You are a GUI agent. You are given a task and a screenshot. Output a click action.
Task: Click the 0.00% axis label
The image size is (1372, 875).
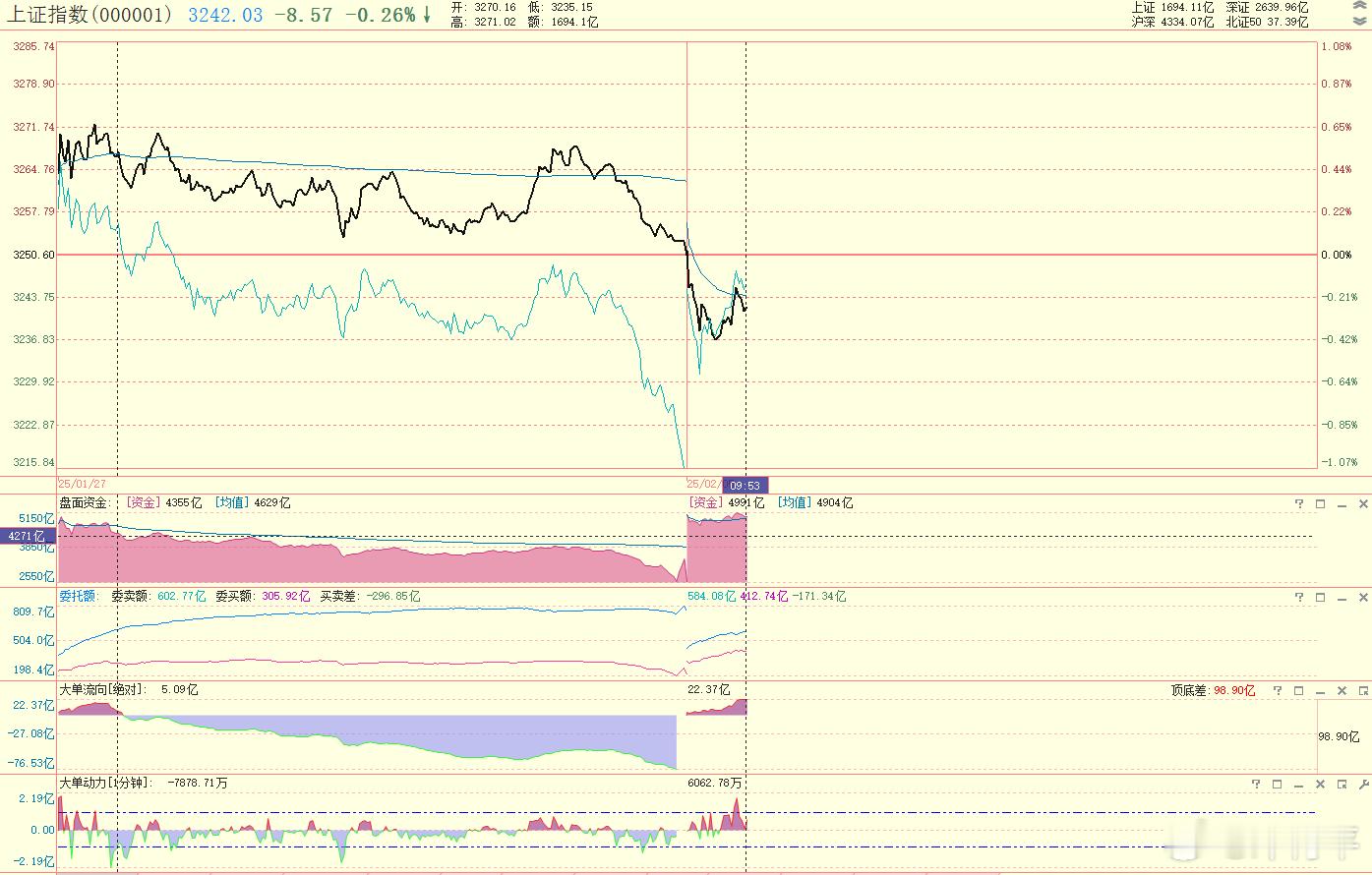point(1337,255)
